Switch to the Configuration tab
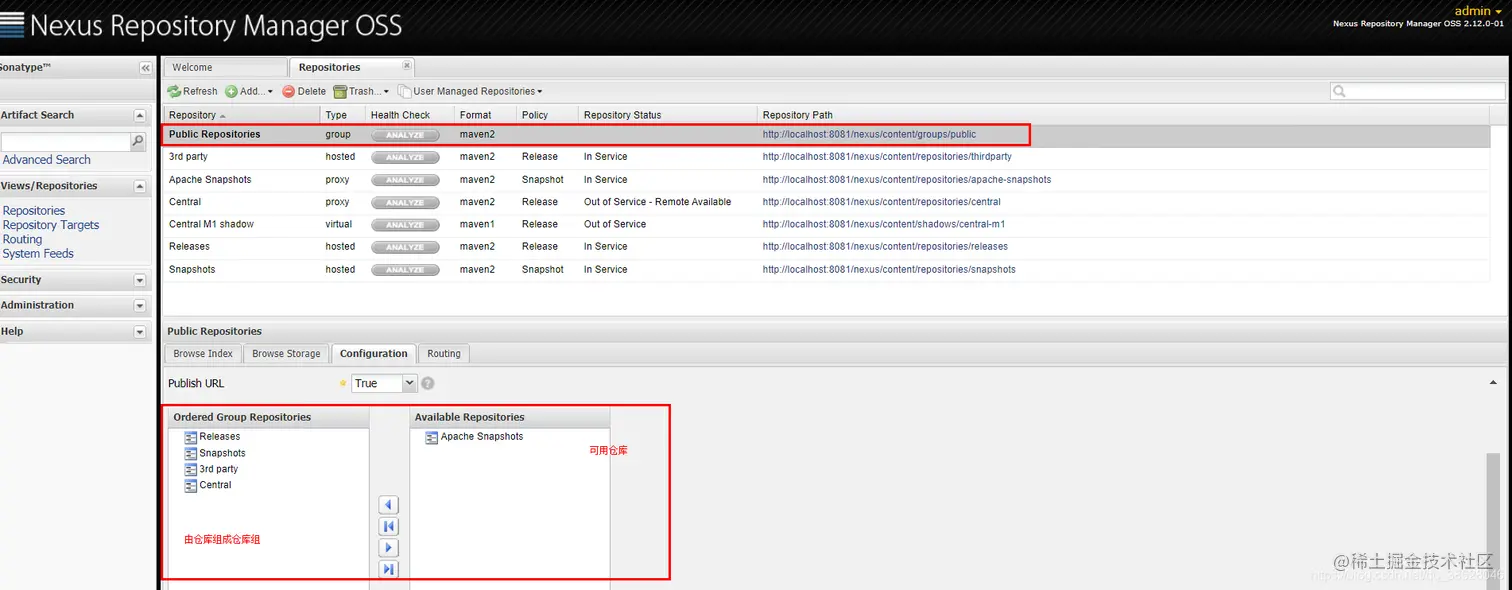Viewport: 1512px width, 590px height. click(x=373, y=354)
